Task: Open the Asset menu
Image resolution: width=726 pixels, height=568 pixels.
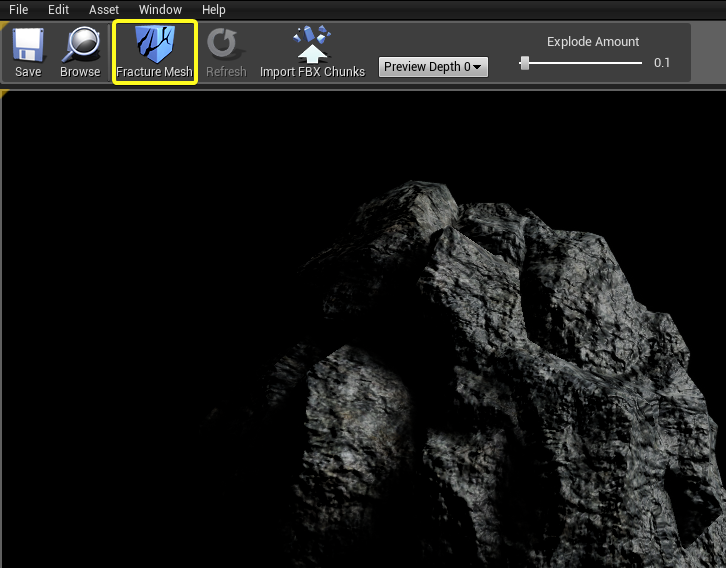Action: pos(104,9)
